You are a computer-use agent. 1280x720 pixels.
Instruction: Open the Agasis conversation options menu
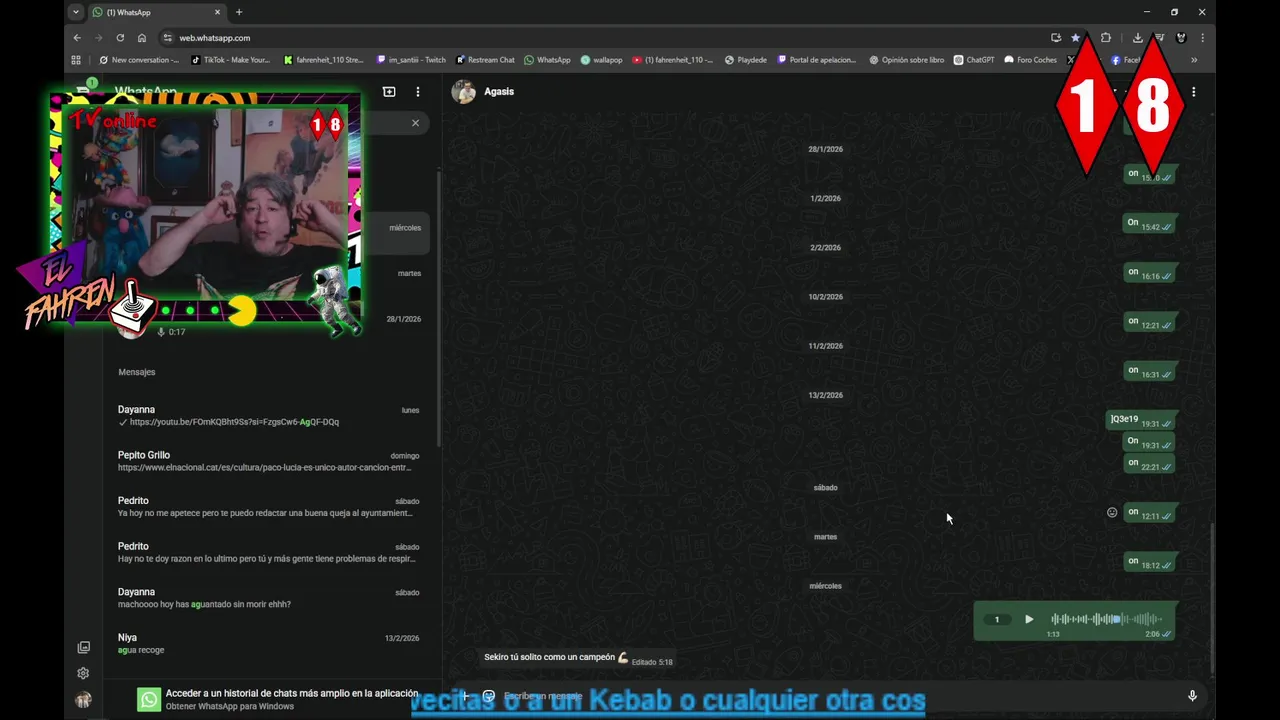(1193, 92)
